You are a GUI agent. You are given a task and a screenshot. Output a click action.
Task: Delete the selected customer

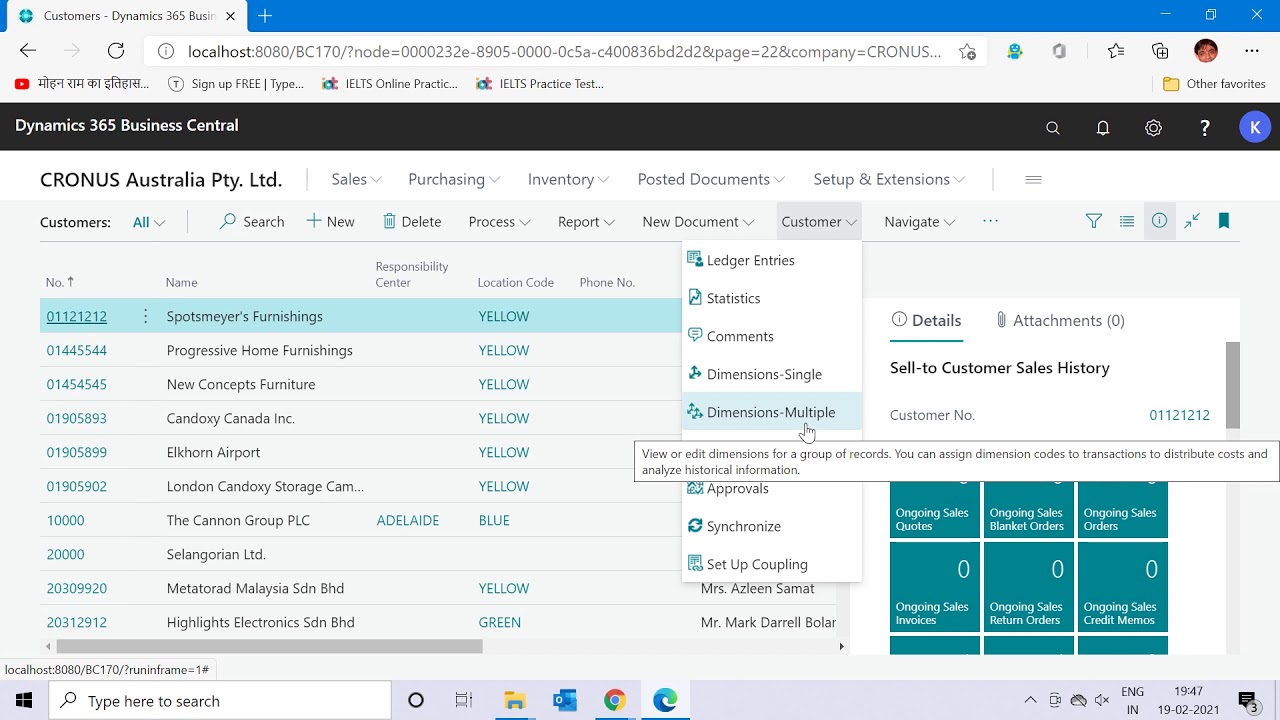[412, 222]
